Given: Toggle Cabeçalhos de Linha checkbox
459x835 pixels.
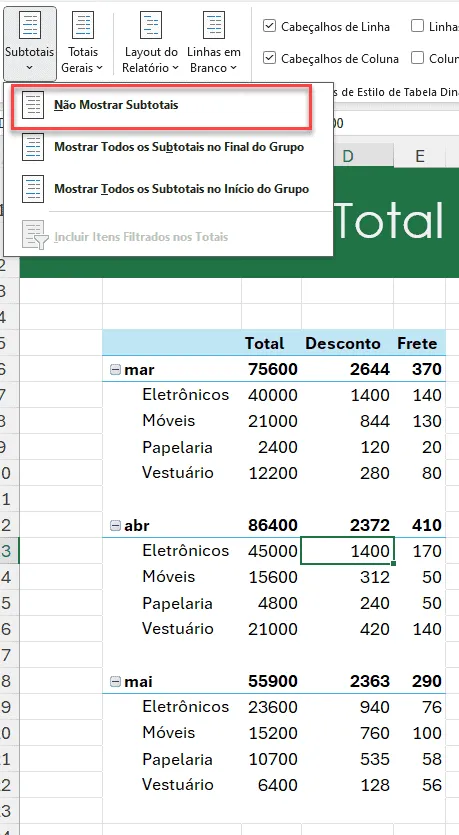Looking at the screenshot, I should [x=269, y=26].
